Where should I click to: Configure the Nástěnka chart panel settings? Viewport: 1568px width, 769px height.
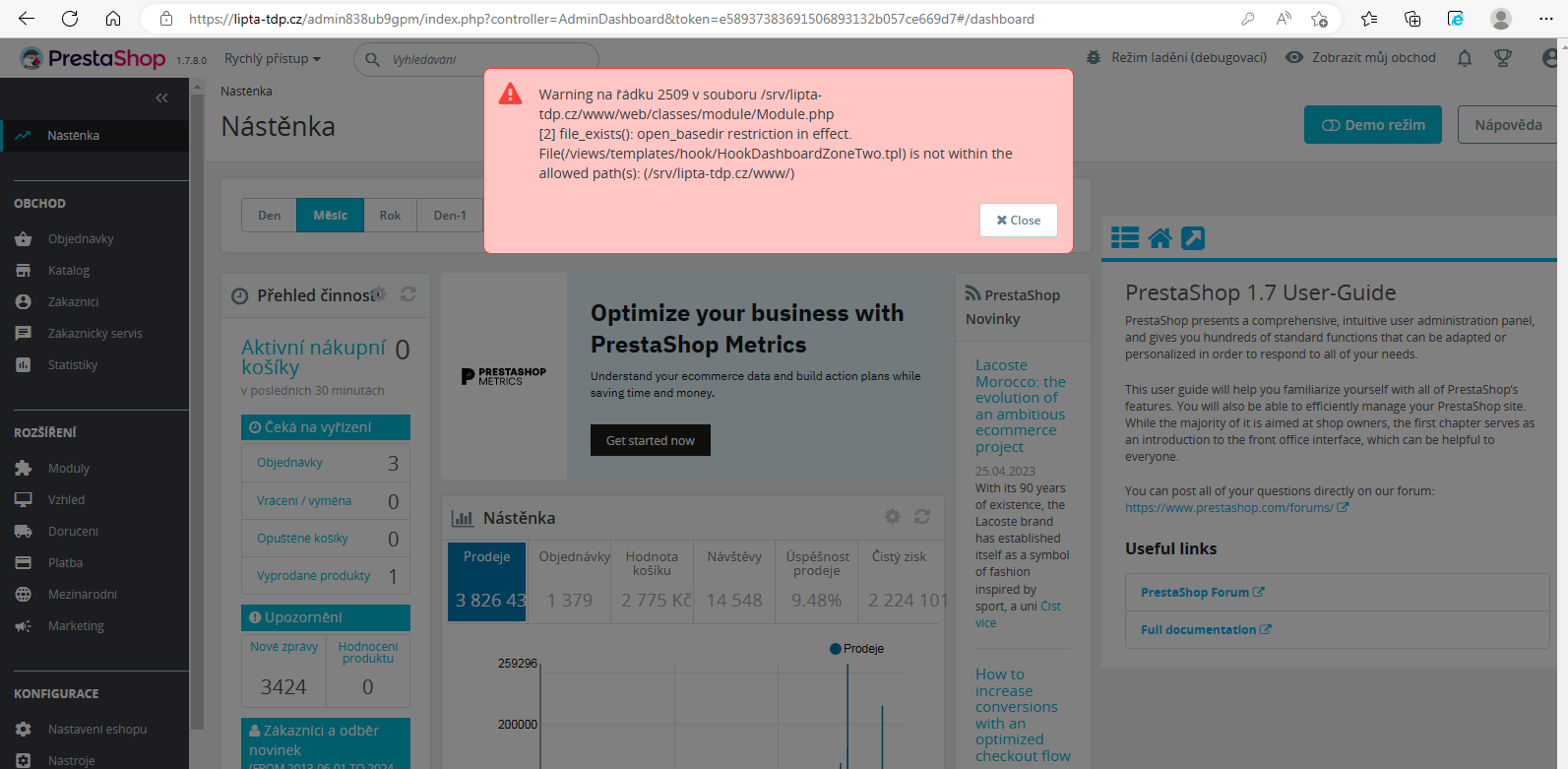coord(893,517)
